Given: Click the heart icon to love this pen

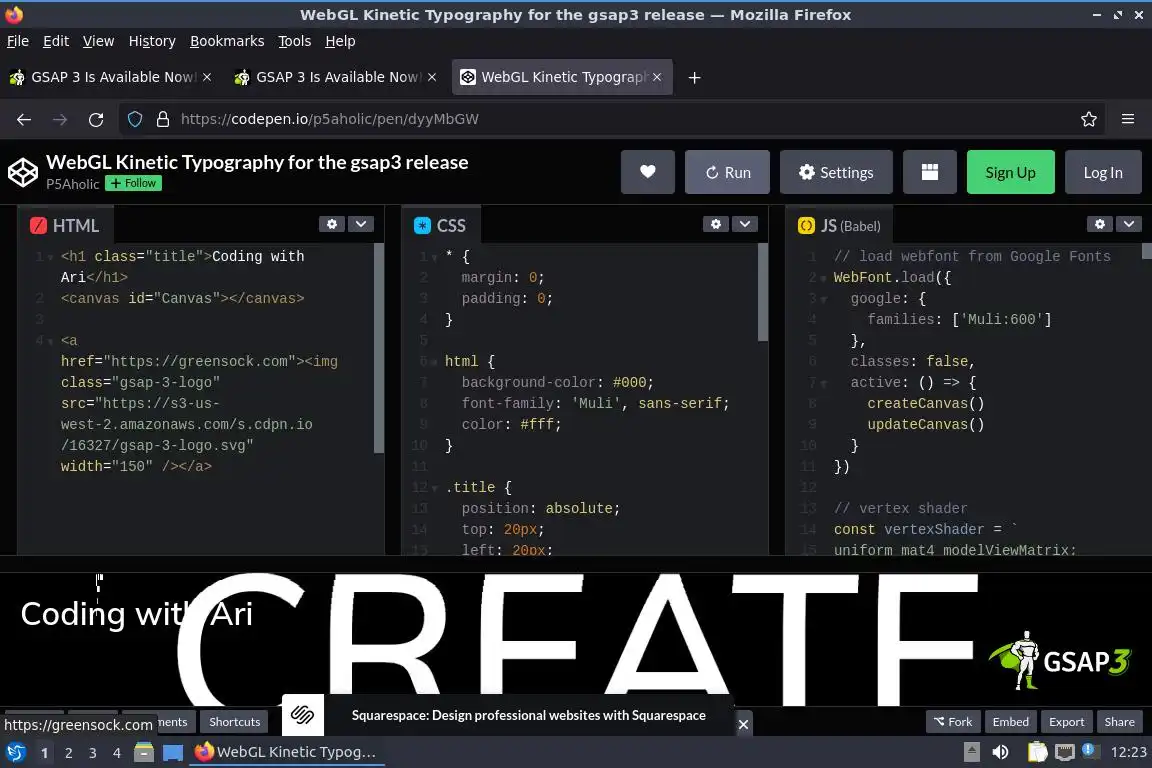Looking at the screenshot, I should click(x=647, y=172).
